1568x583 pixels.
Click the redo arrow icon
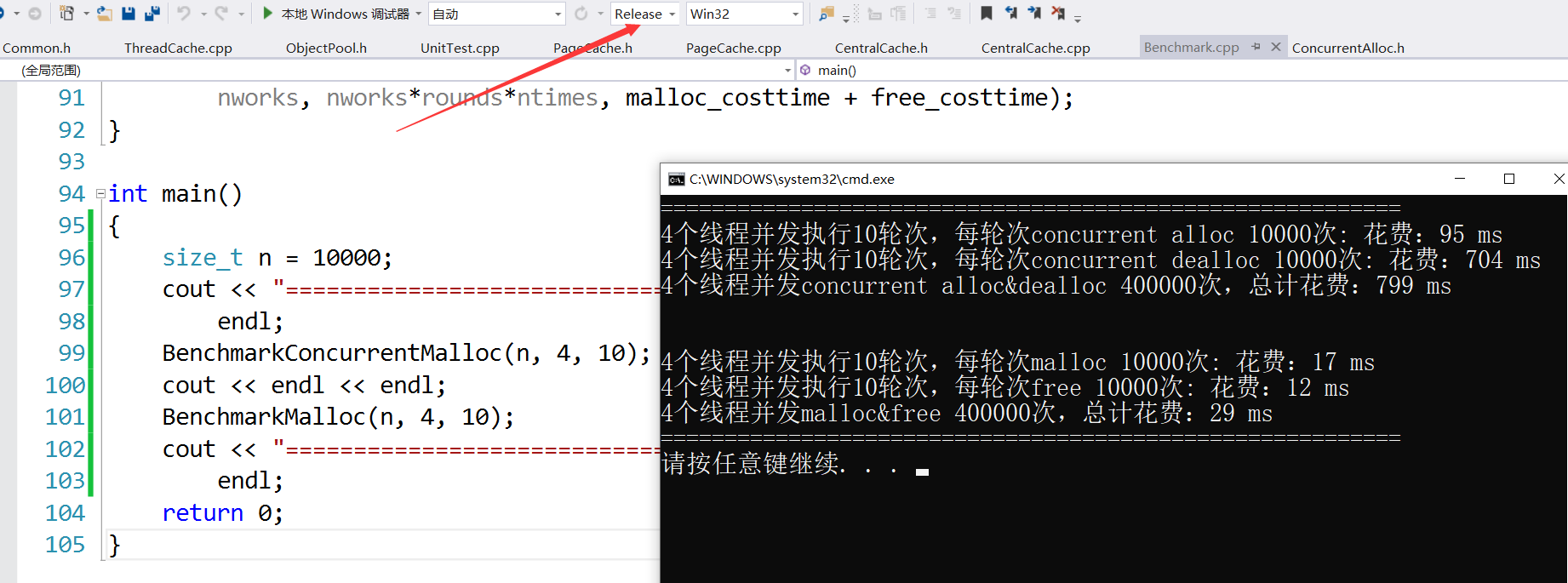(x=221, y=14)
